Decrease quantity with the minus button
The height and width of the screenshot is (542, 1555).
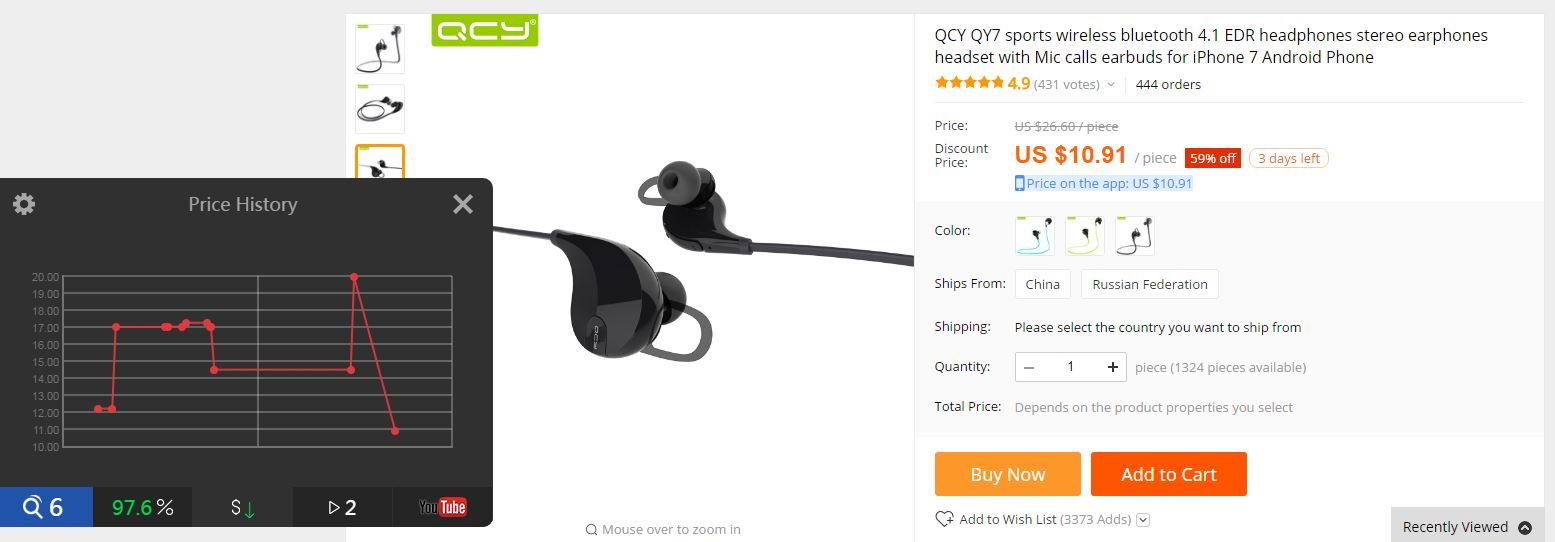point(1029,367)
